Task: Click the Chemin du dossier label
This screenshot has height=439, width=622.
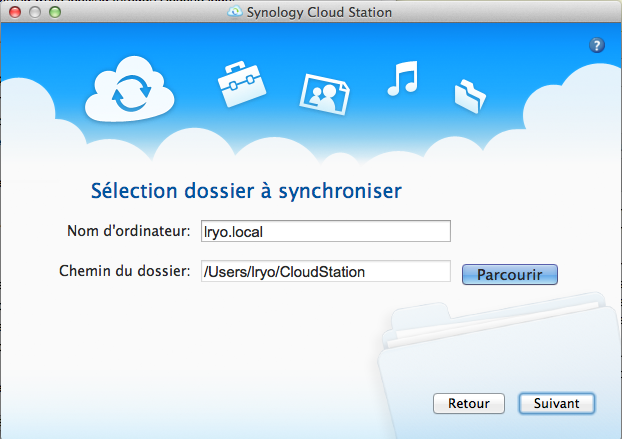Action: click(125, 271)
